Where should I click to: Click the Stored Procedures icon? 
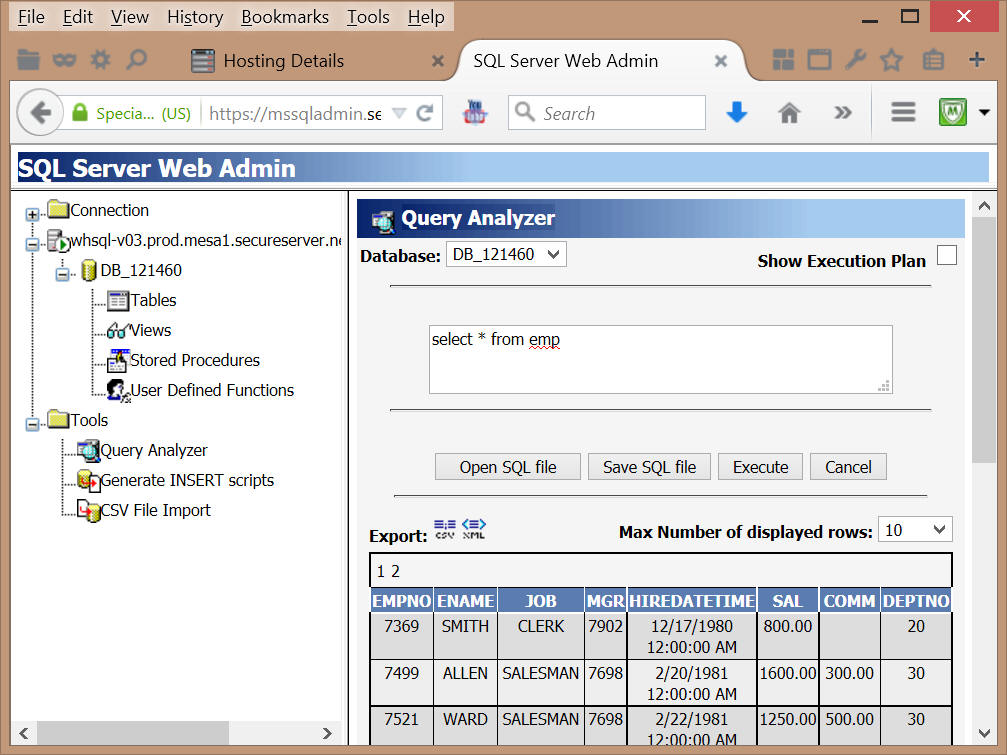pos(118,360)
